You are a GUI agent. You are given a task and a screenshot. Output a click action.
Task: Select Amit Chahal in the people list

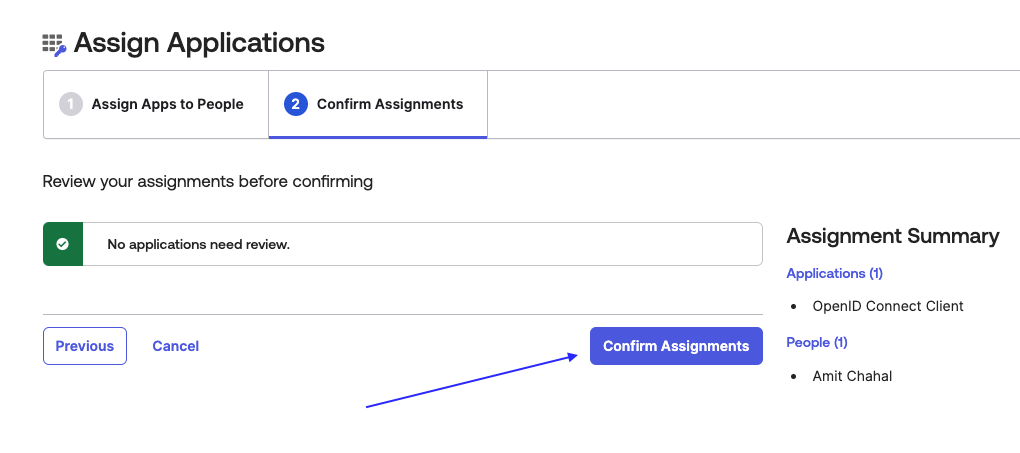(852, 376)
